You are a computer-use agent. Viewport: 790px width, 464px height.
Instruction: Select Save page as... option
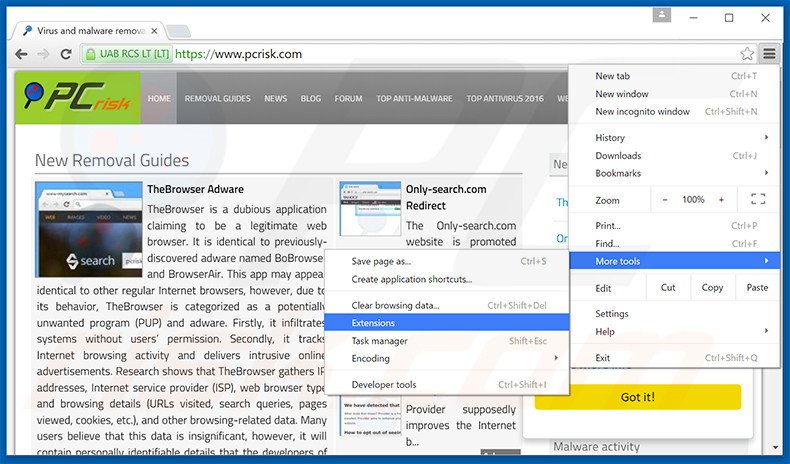pos(447,261)
